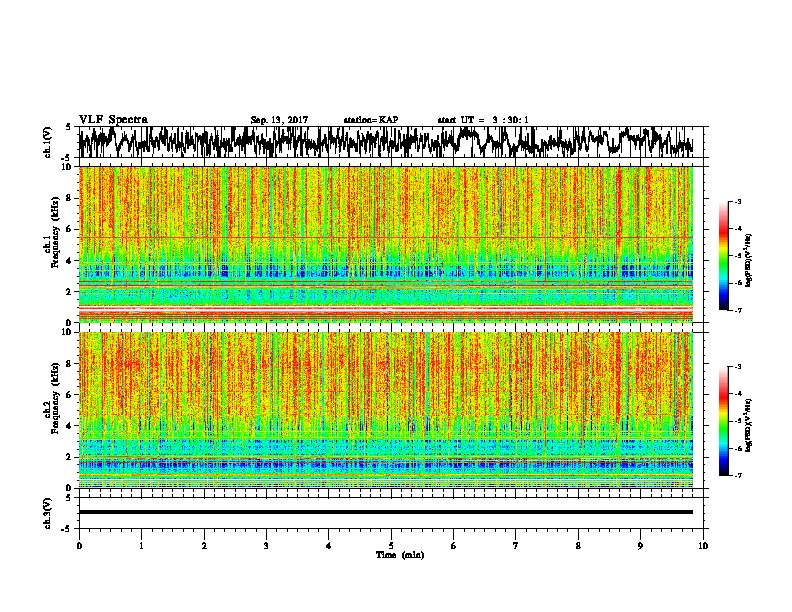792x612 pixels.
Task: Click time-axis tick label 6
Action: [454, 546]
